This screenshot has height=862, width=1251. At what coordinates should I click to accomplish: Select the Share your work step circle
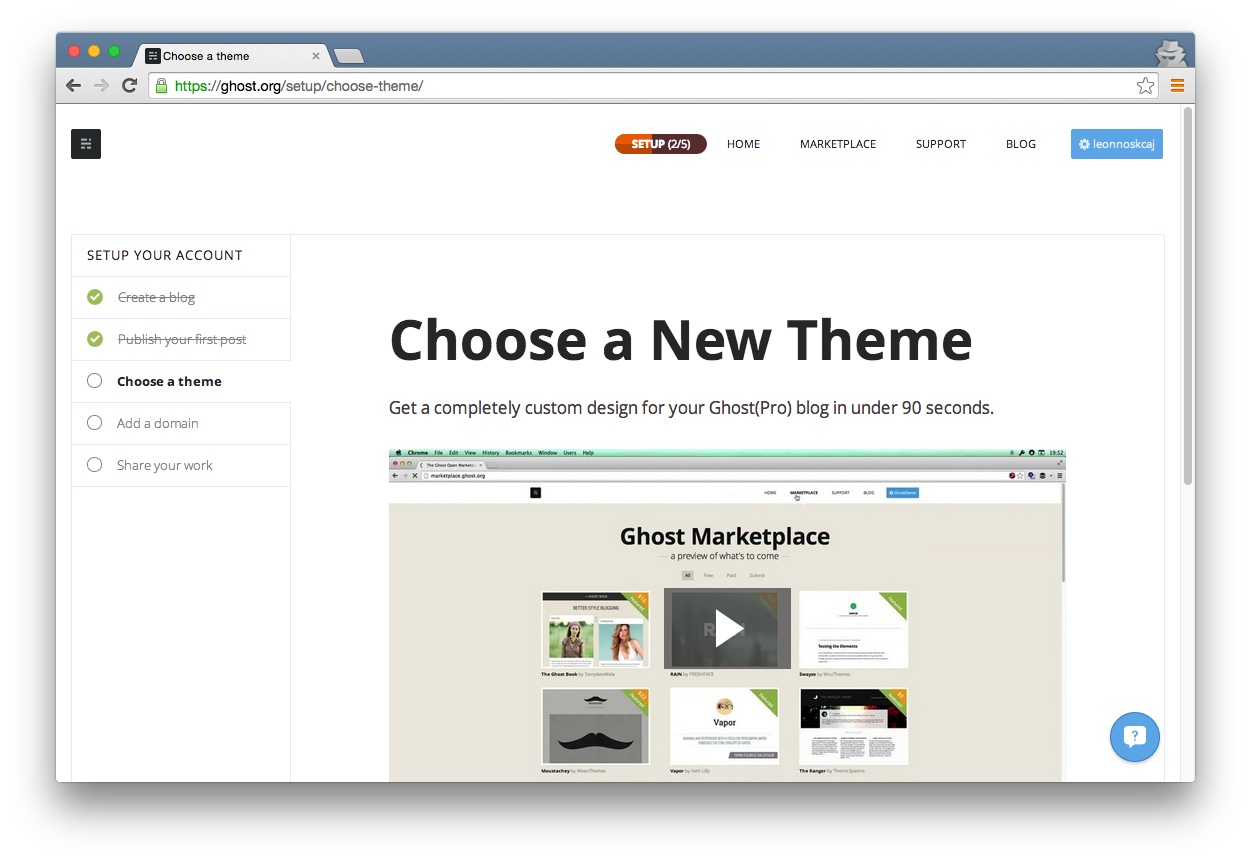(x=95, y=465)
